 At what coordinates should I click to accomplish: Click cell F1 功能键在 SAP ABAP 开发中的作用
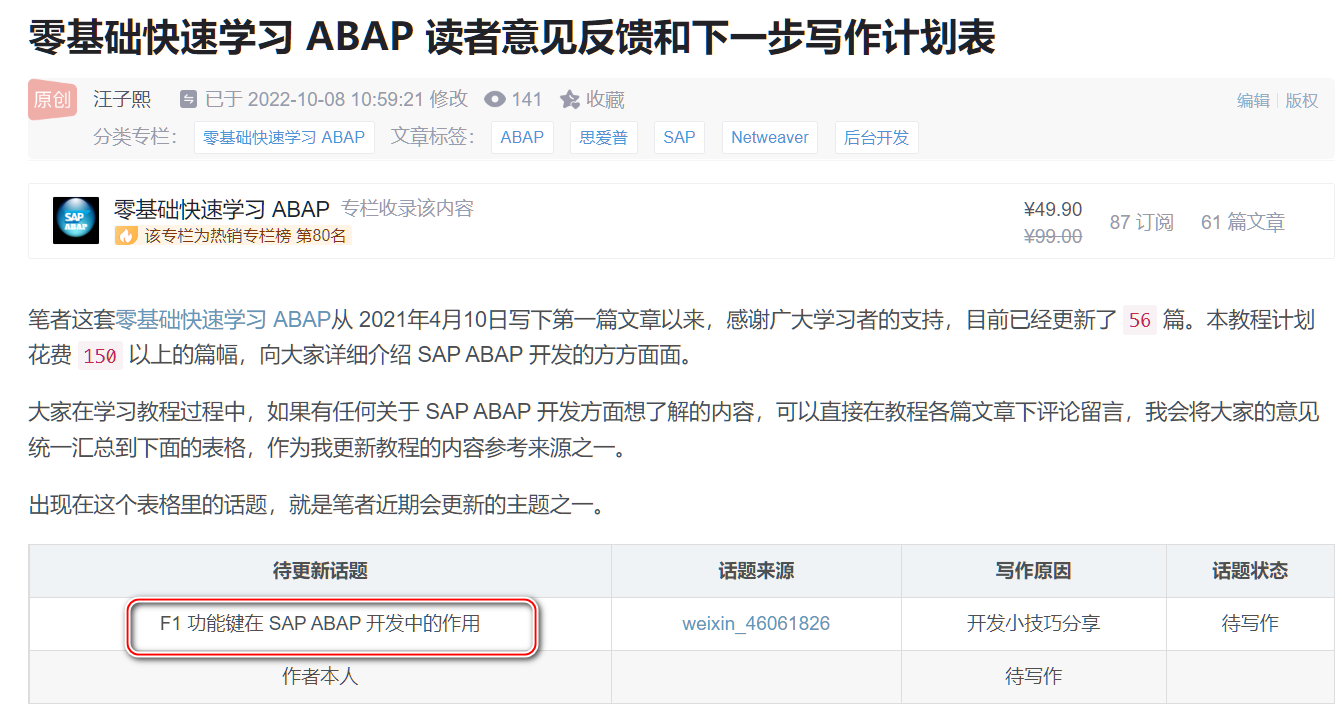[x=320, y=623]
